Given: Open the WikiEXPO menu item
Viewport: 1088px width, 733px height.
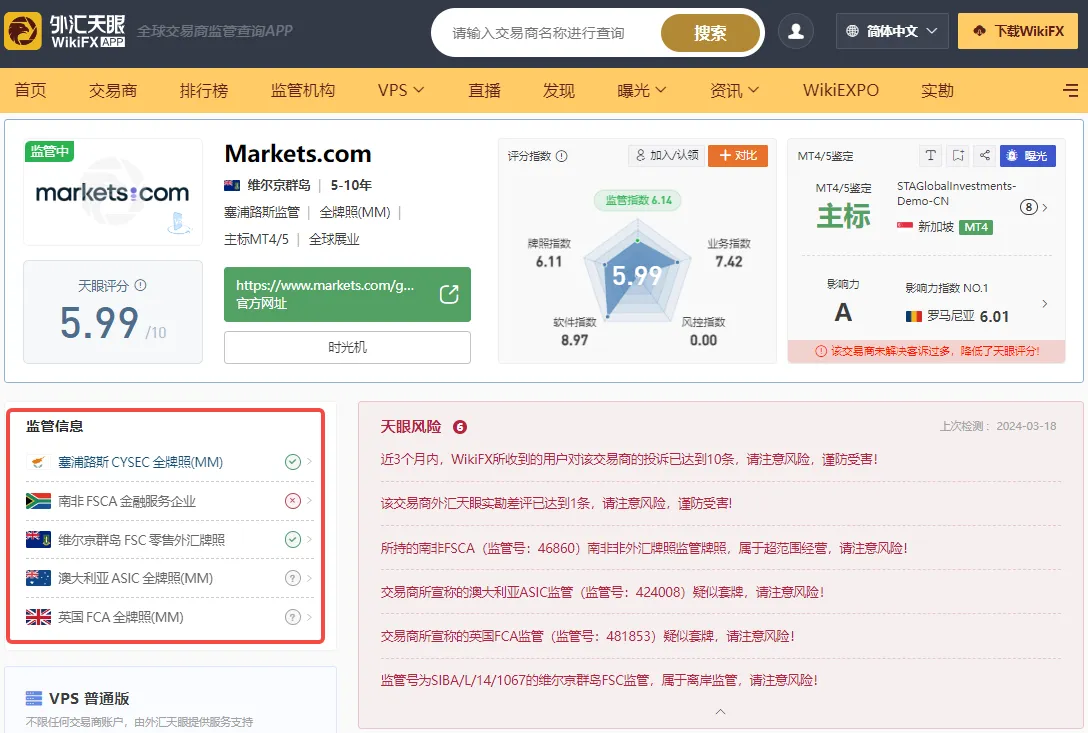Looking at the screenshot, I should 841,90.
